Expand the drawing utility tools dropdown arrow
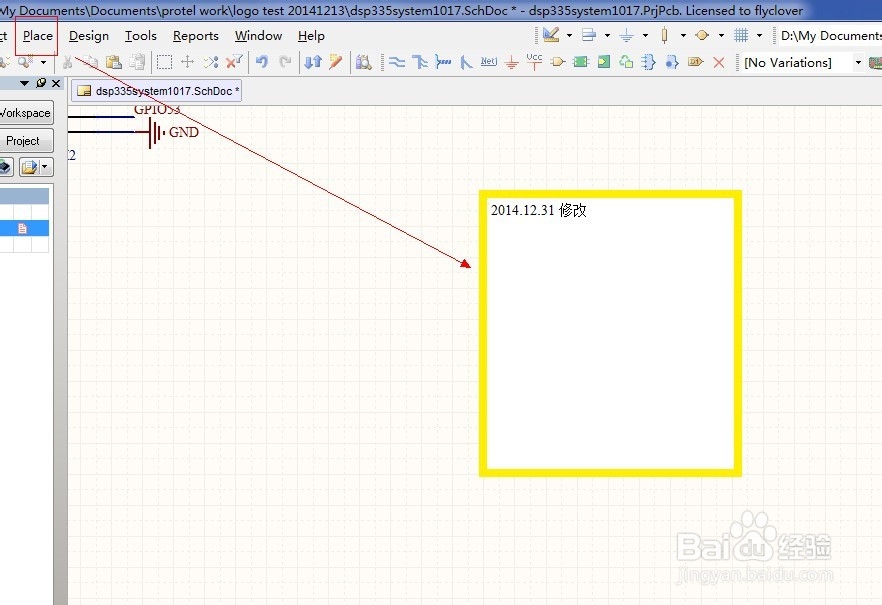 (569, 35)
